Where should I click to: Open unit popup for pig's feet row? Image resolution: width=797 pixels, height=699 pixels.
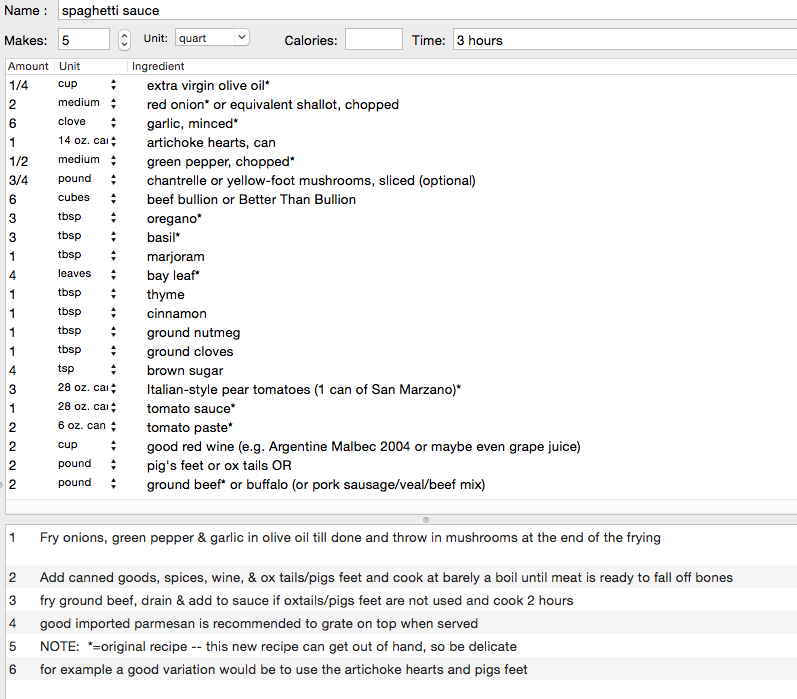pos(113,465)
